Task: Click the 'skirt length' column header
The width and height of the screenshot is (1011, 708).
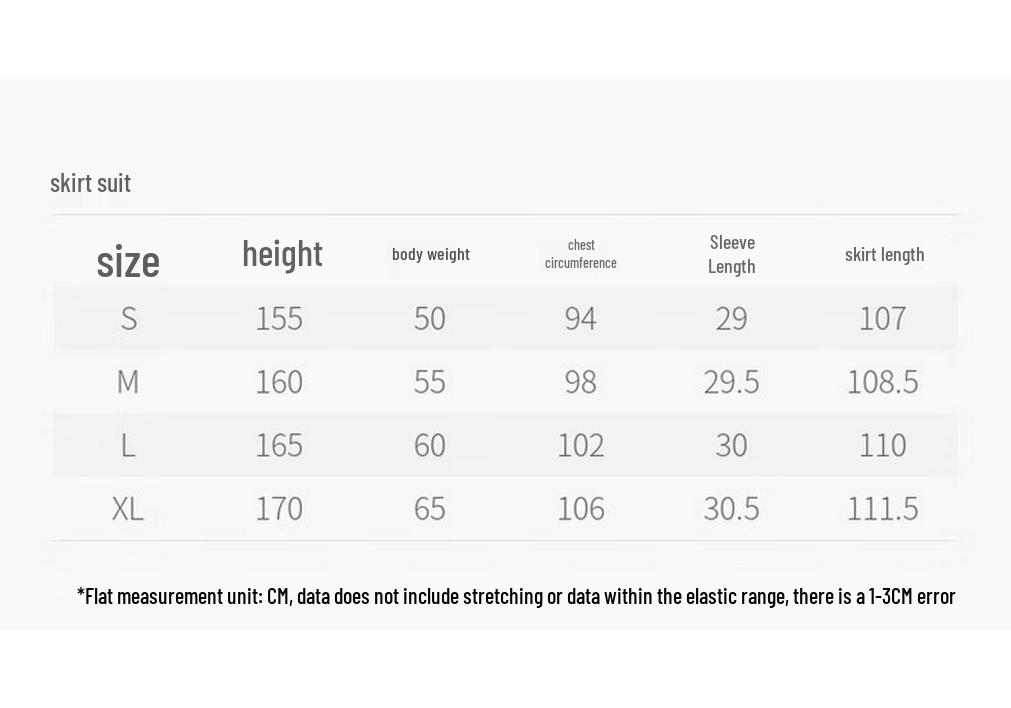Action: coord(885,255)
